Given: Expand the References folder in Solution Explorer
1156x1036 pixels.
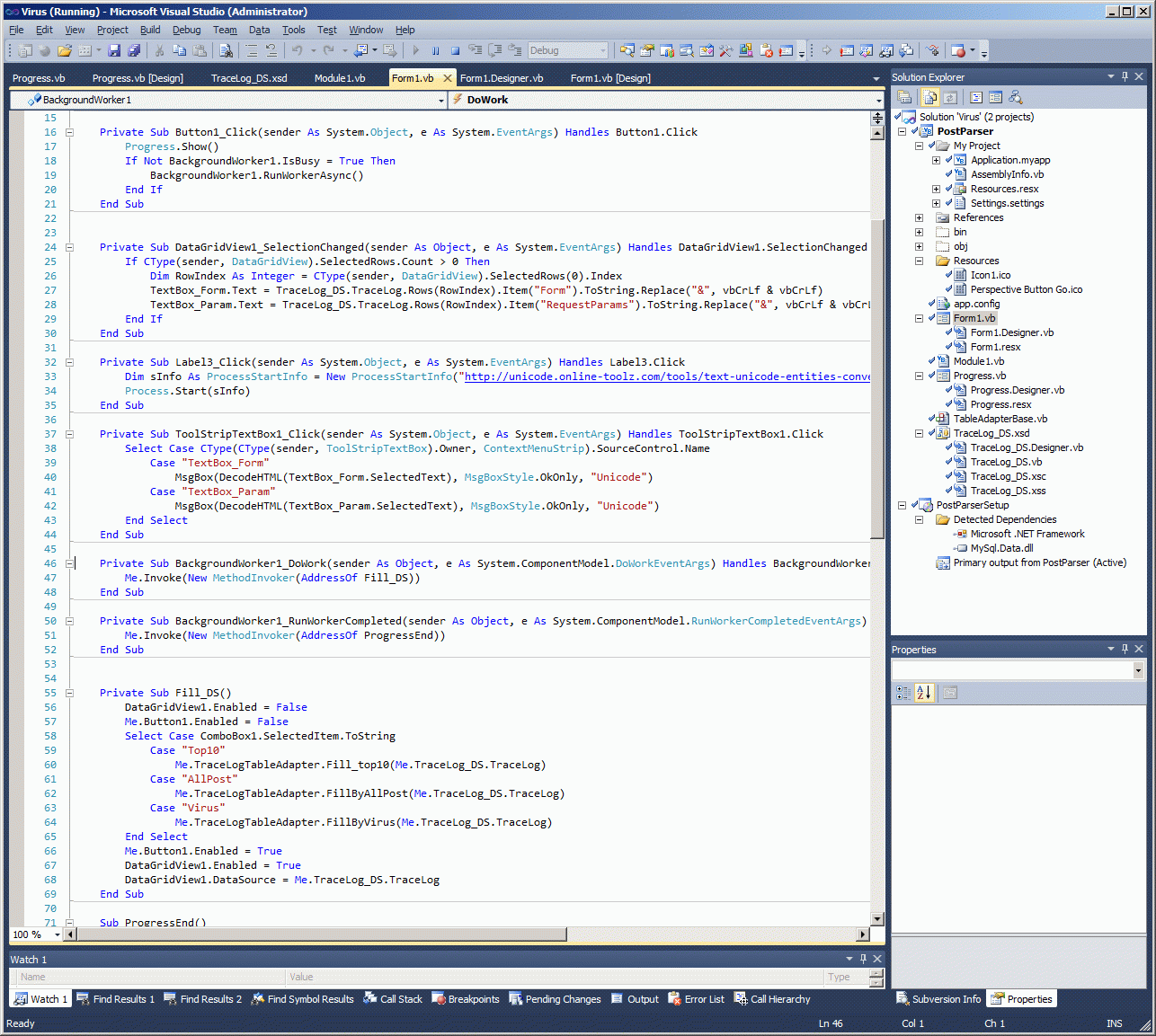Looking at the screenshot, I should pyautogui.click(x=919, y=217).
